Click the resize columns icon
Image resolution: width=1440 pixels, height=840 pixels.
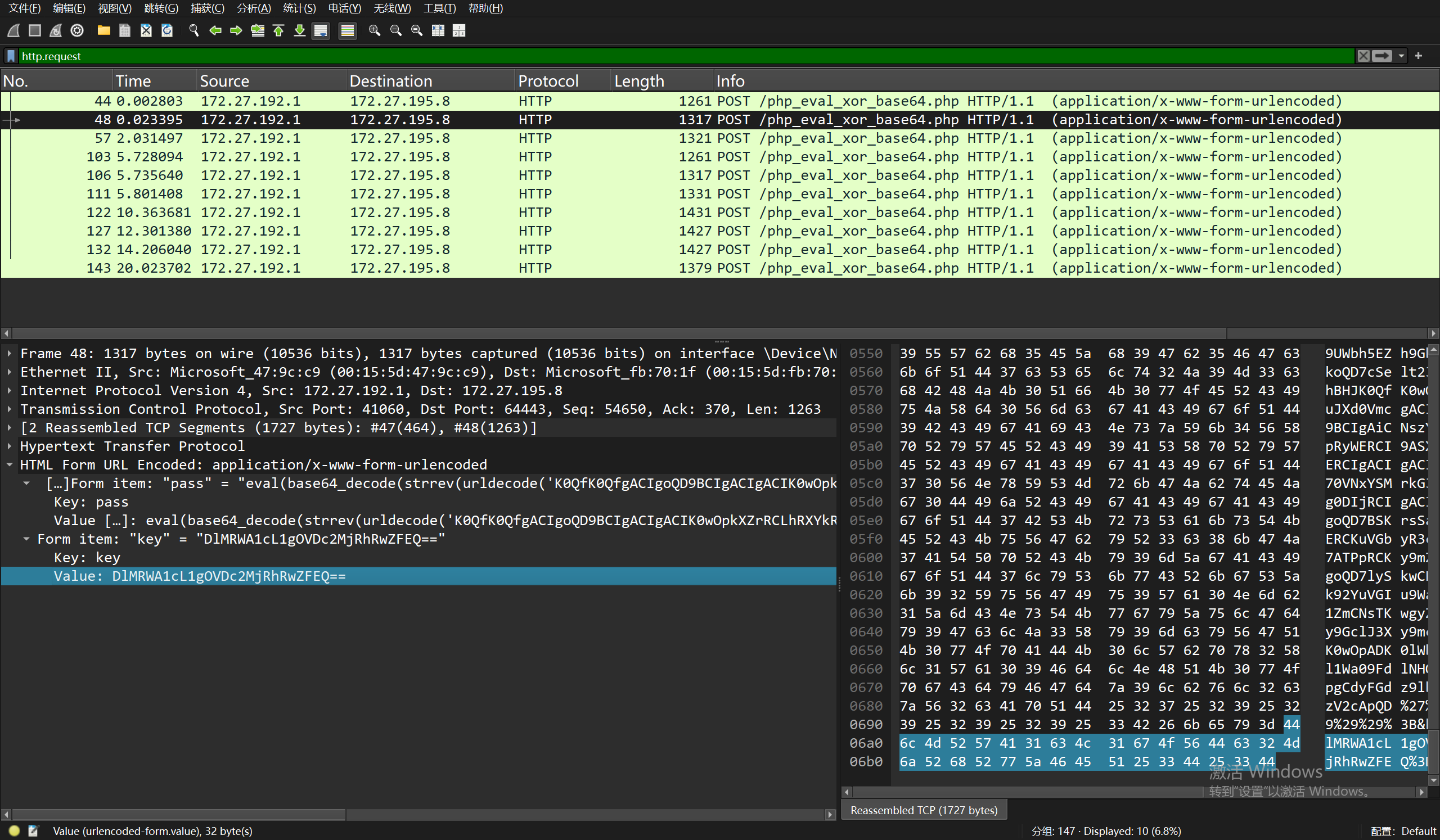438,30
